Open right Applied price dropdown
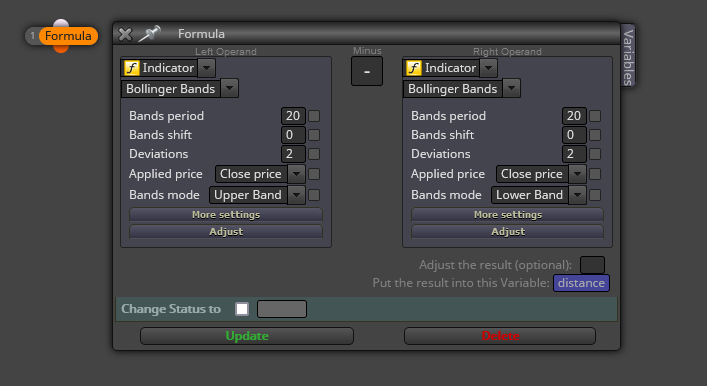Image resolution: width=707 pixels, height=386 pixels. click(x=577, y=174)
